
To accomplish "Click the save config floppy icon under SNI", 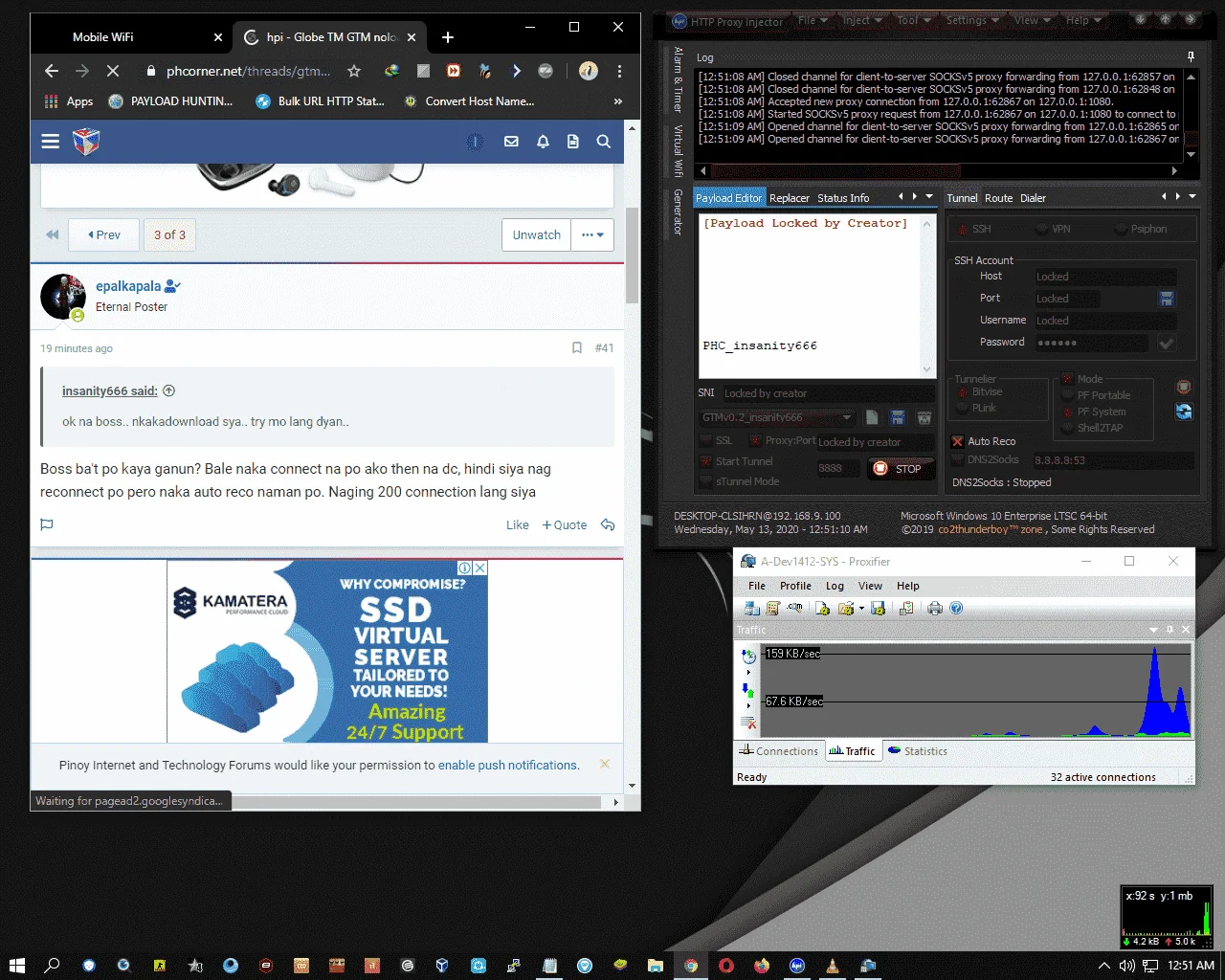I will coord(898,417).
